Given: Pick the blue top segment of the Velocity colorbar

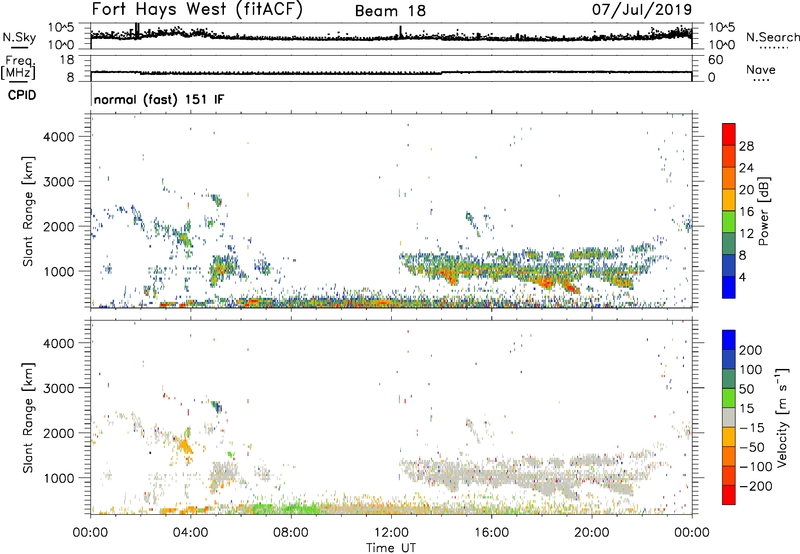Looking at the screenshot, I should (729, 340).
